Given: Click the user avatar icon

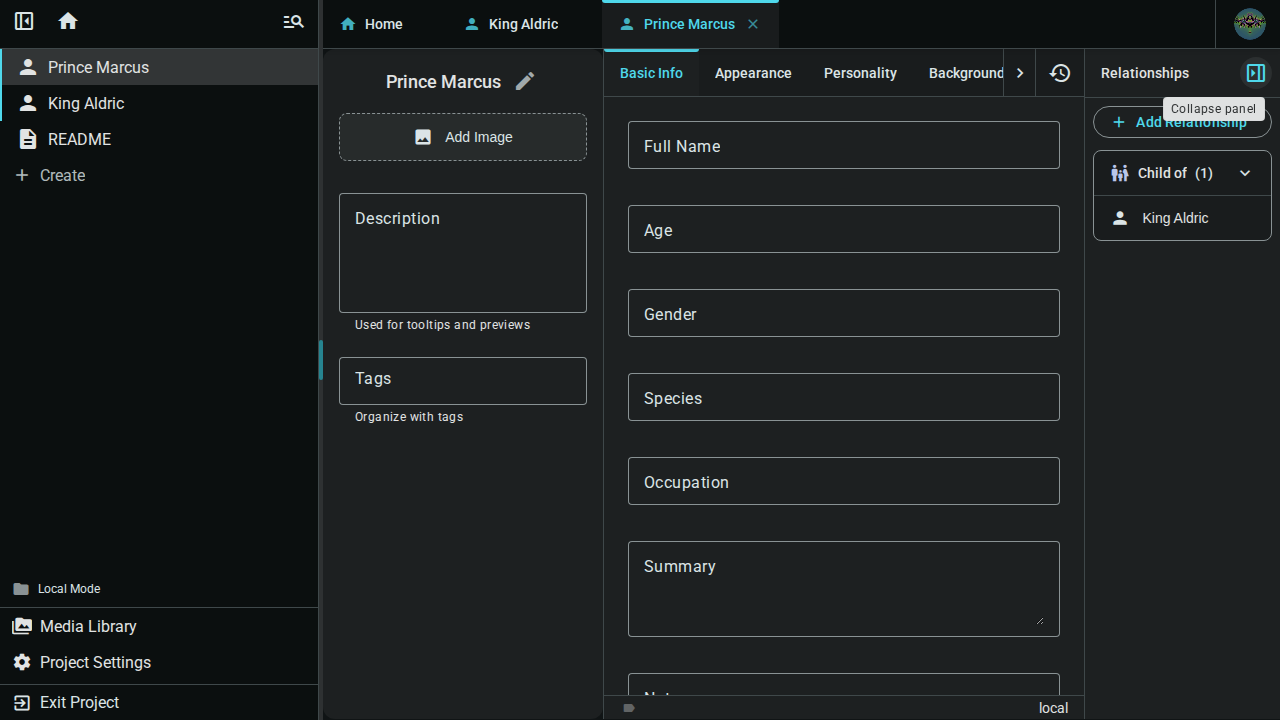Looking at the screenshot, I should (1249, 24).
